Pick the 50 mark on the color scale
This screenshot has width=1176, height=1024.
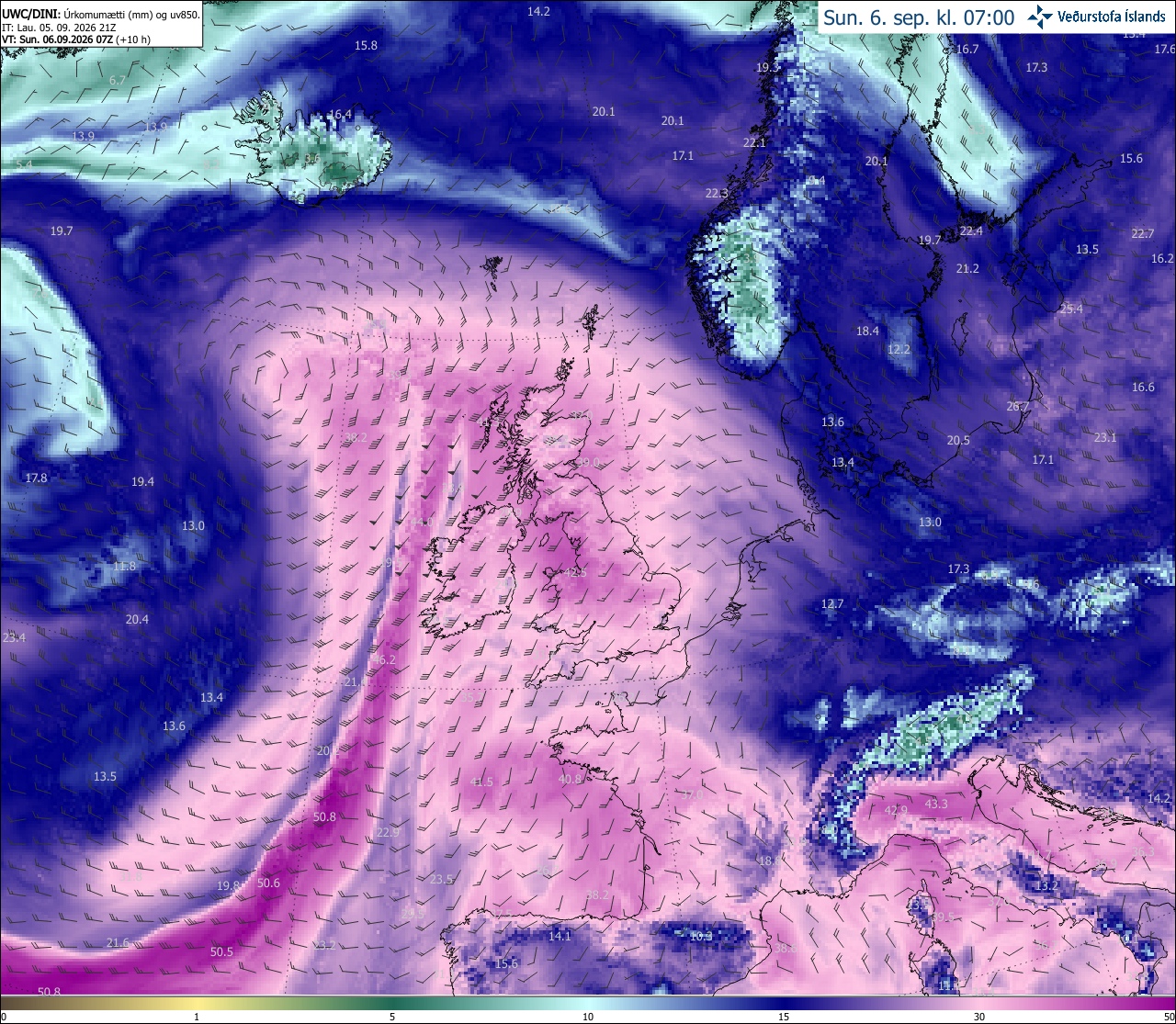click(x=1167, y=1017)
